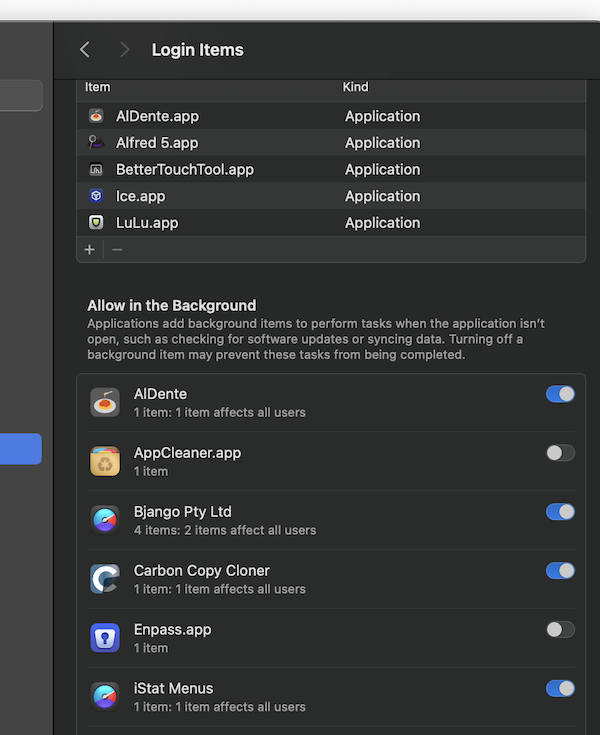
Task: Turn off iStat Menus toggle
Action: pyautogui.click(x=560, y=689)
